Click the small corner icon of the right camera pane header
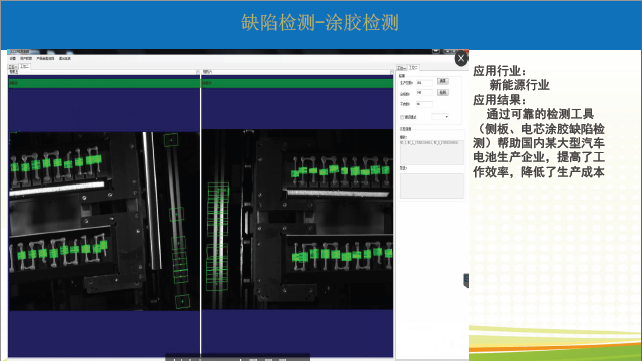 (391, 72)
